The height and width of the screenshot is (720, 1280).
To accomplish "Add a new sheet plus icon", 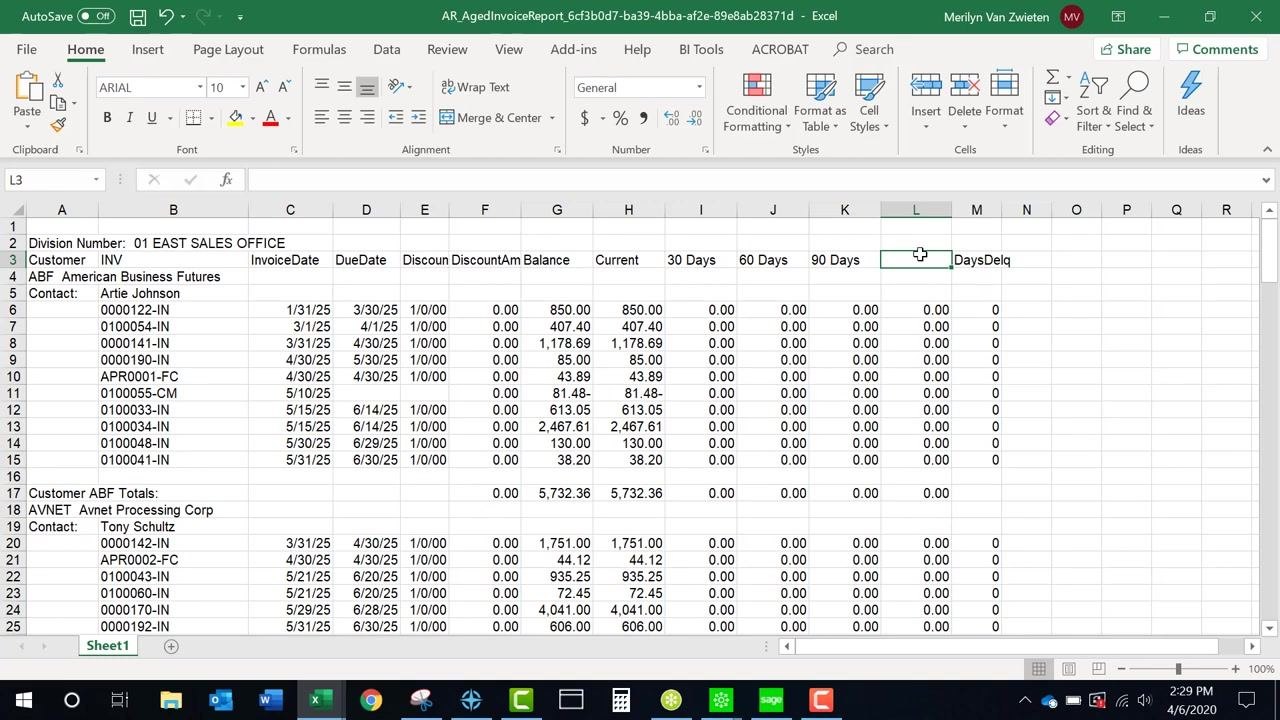I will tap(171, 646).
